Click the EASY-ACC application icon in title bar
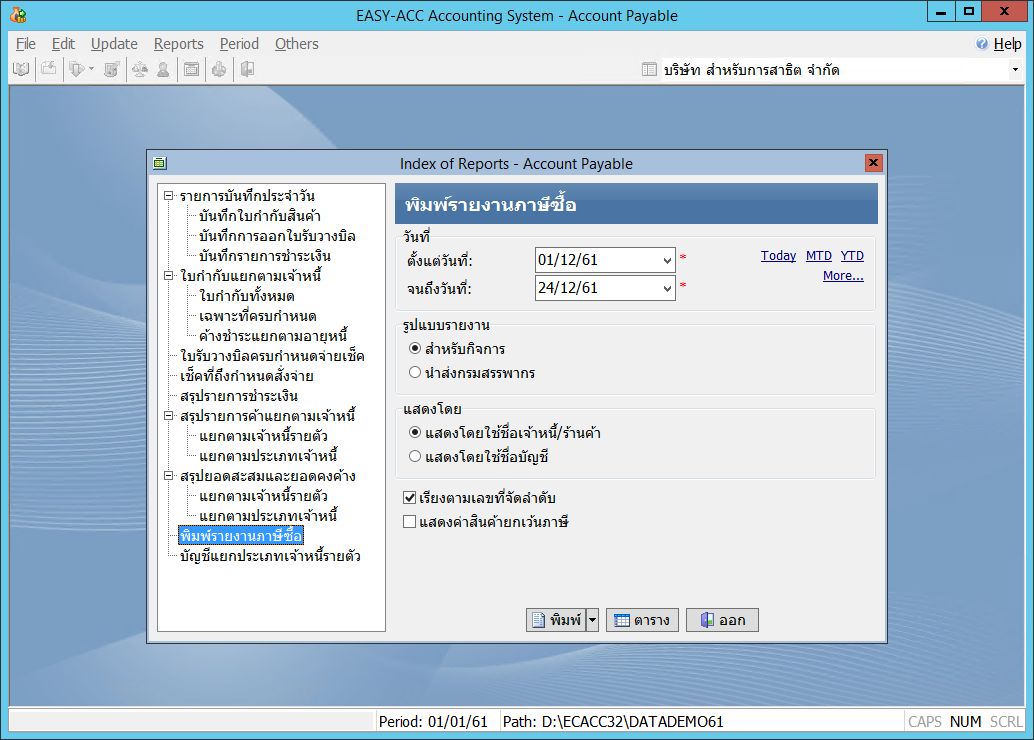This screenshot has width=1034, height=740. pos(17,15)
